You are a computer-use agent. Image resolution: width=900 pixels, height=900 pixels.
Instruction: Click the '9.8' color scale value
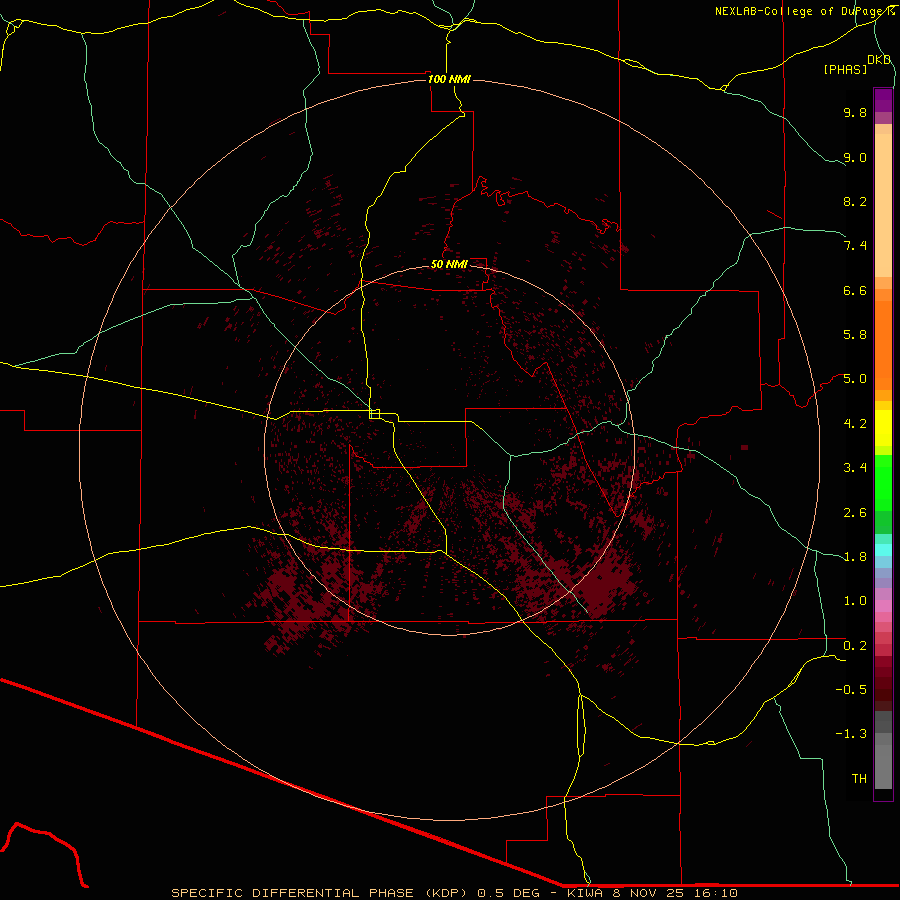click(x=855, y=112)
